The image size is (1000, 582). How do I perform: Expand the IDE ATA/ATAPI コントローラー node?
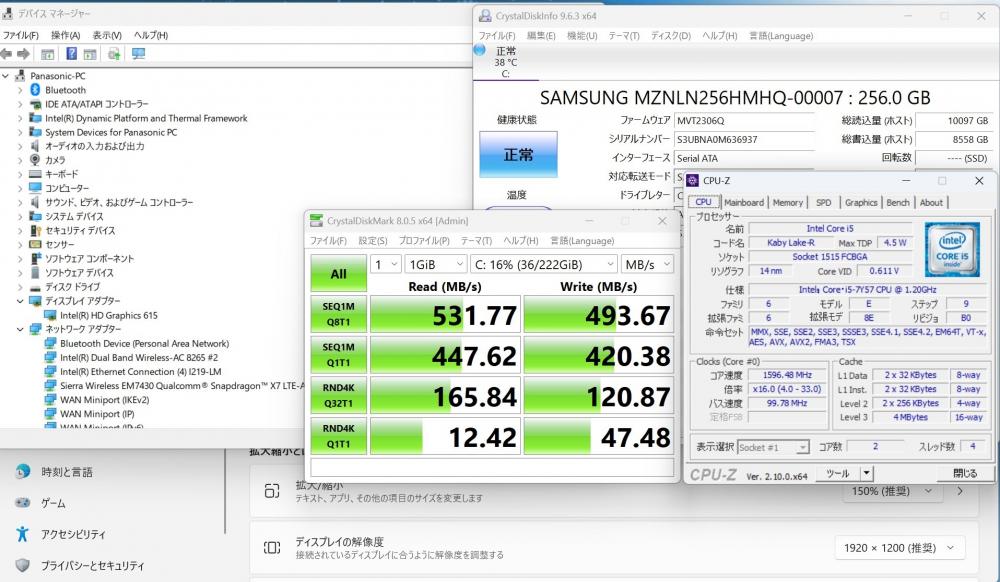(20, 104)
